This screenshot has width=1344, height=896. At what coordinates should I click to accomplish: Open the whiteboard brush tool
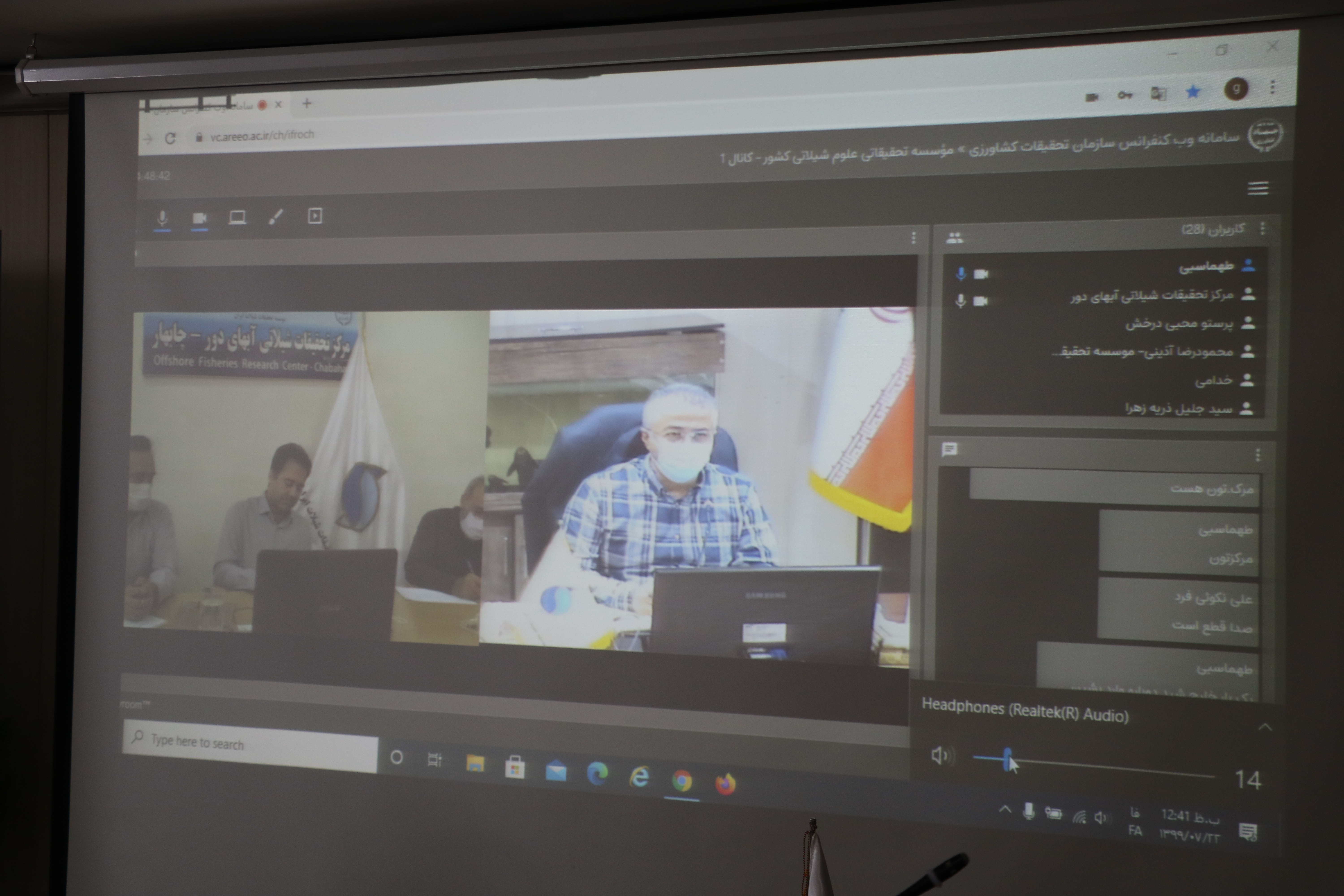(x=276, y=217)
